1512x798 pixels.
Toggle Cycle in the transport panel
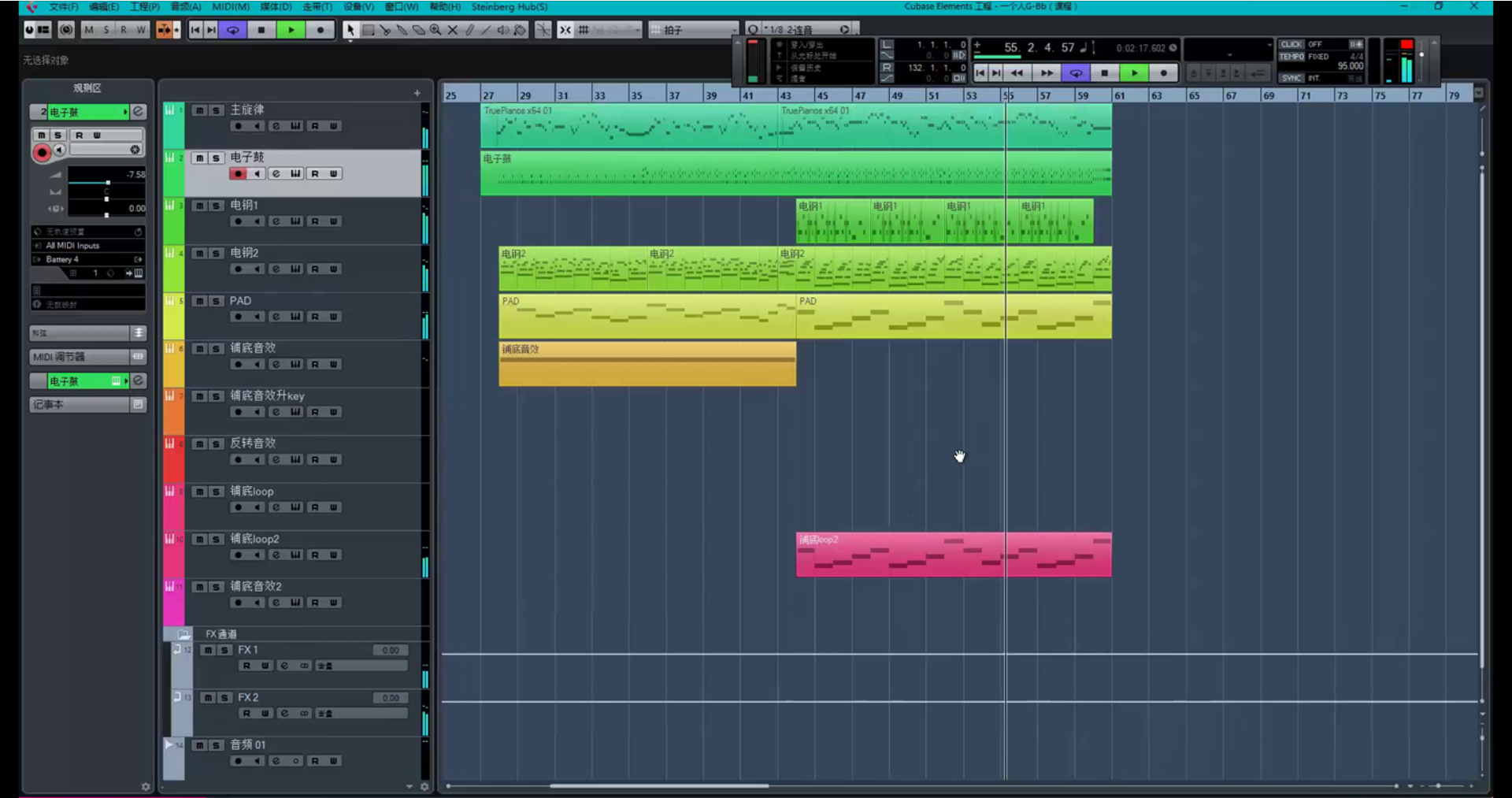(x=1076, y=73)
